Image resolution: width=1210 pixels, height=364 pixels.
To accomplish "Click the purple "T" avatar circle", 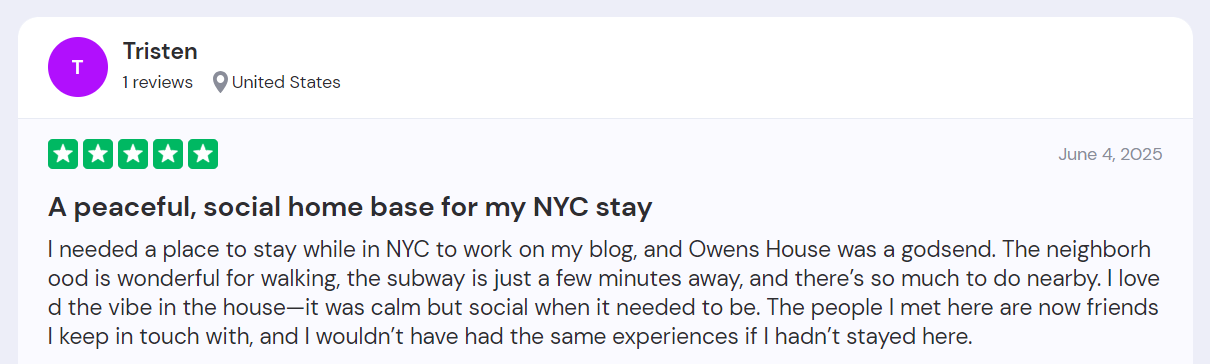I will 77,67.
